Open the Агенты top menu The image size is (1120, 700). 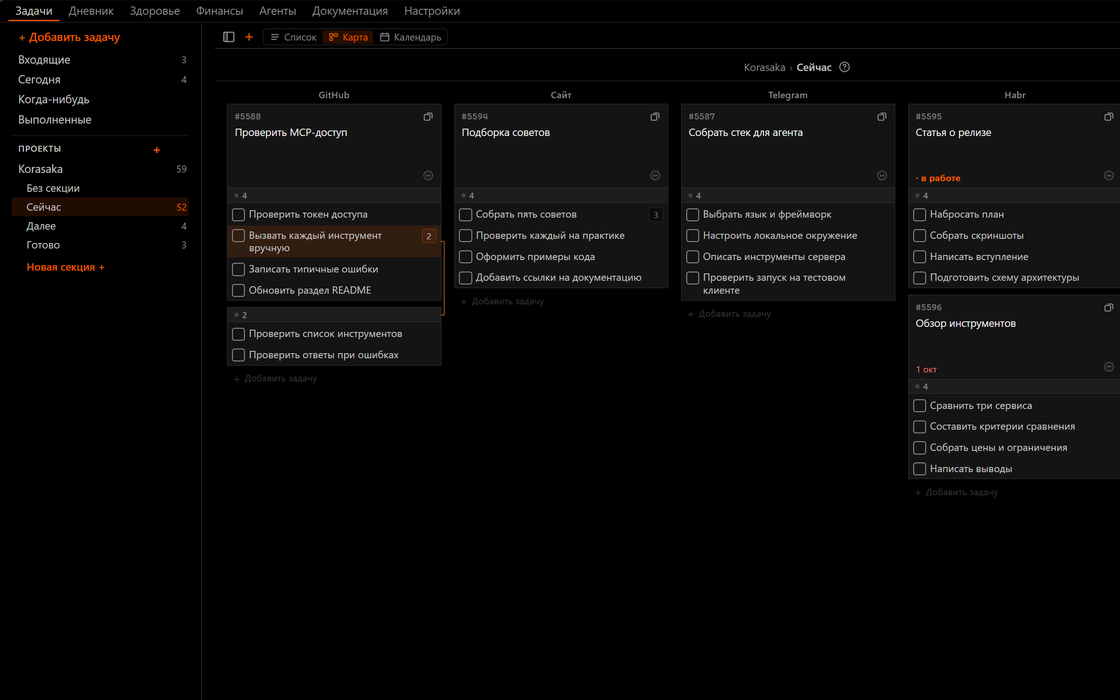pos(278,11)
